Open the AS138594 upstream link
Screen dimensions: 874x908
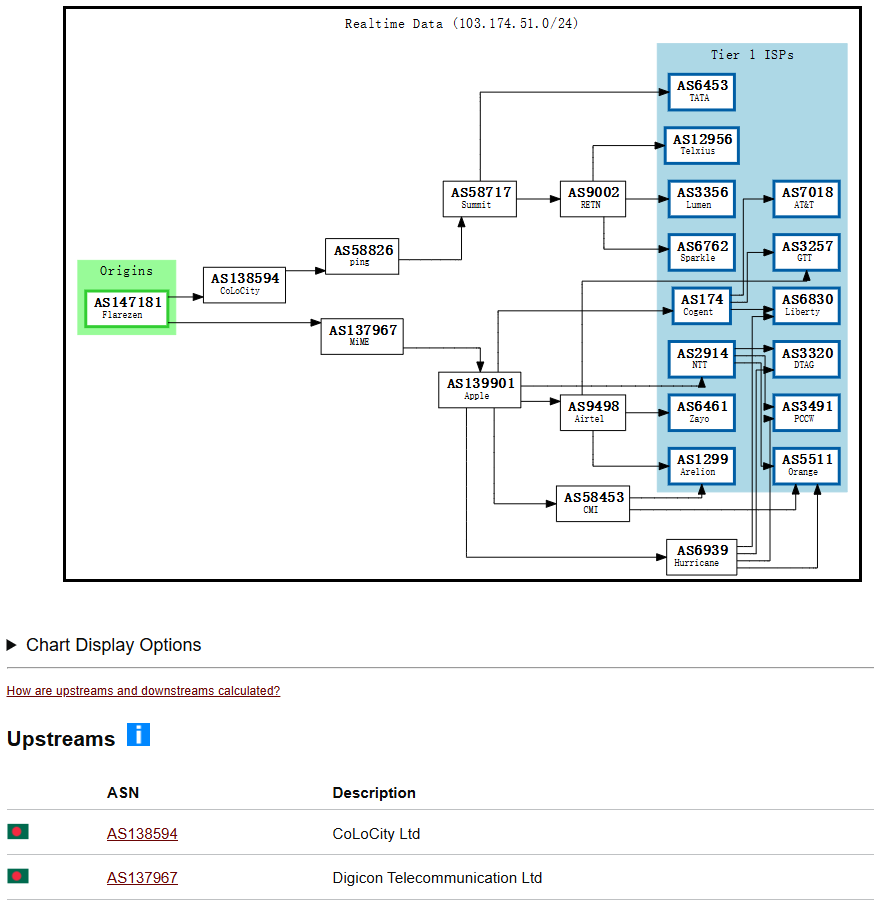tap(142, 834)
